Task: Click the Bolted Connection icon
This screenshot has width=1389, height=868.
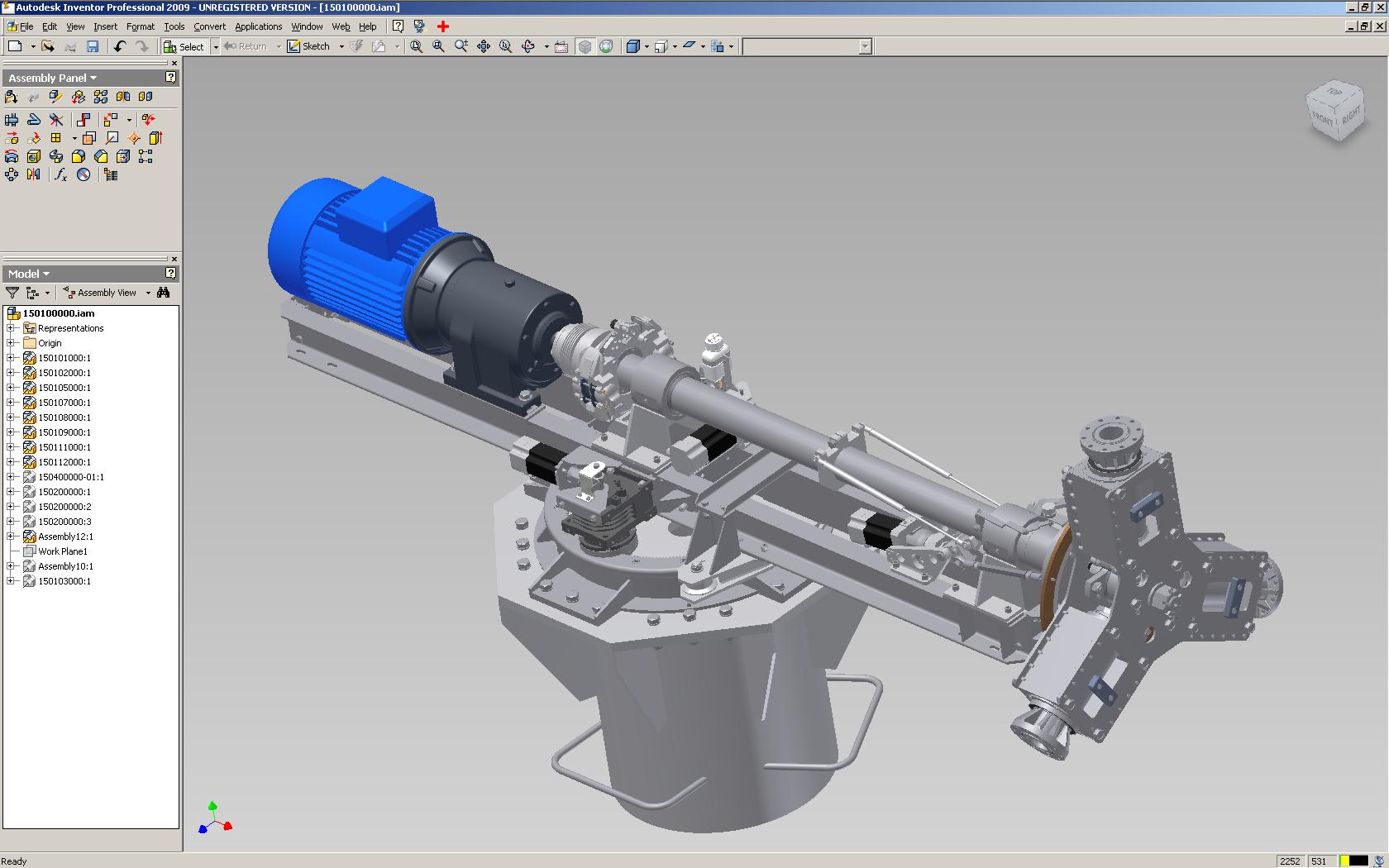Action: [x=12, y=120]
